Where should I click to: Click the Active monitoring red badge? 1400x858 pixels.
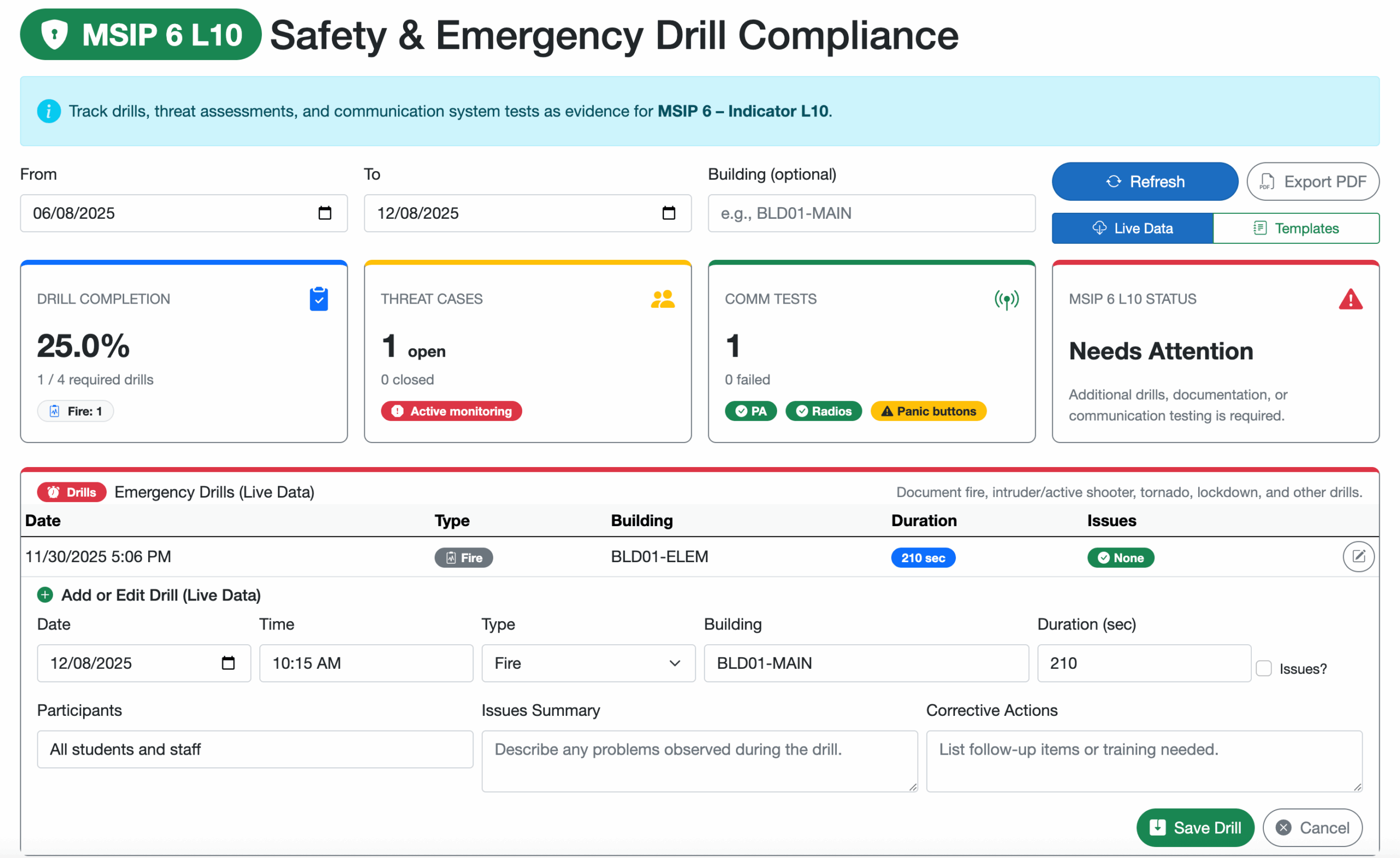click(x=451, y=411)
